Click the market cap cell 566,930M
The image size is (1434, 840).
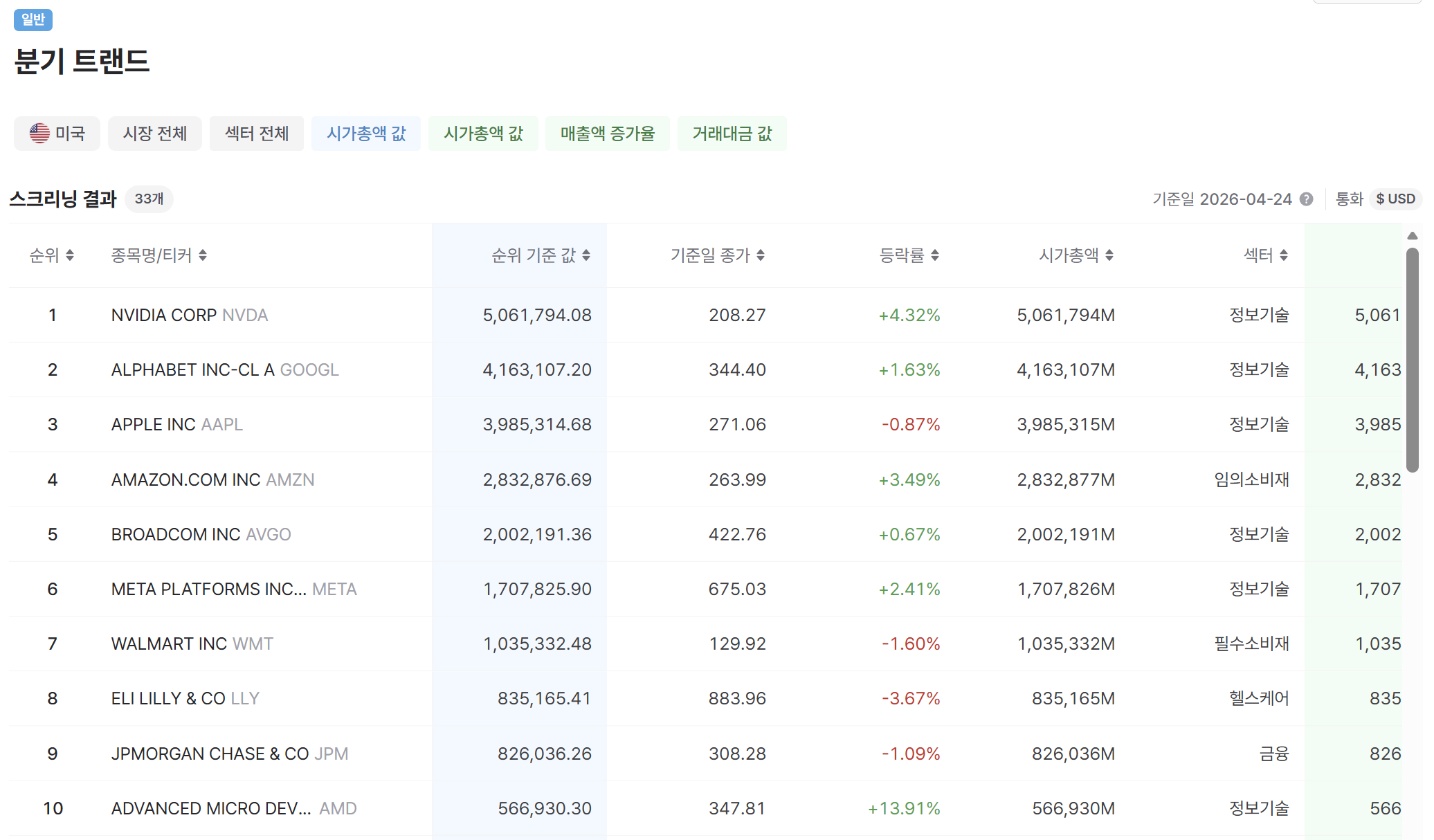(x=1073, y=808)
